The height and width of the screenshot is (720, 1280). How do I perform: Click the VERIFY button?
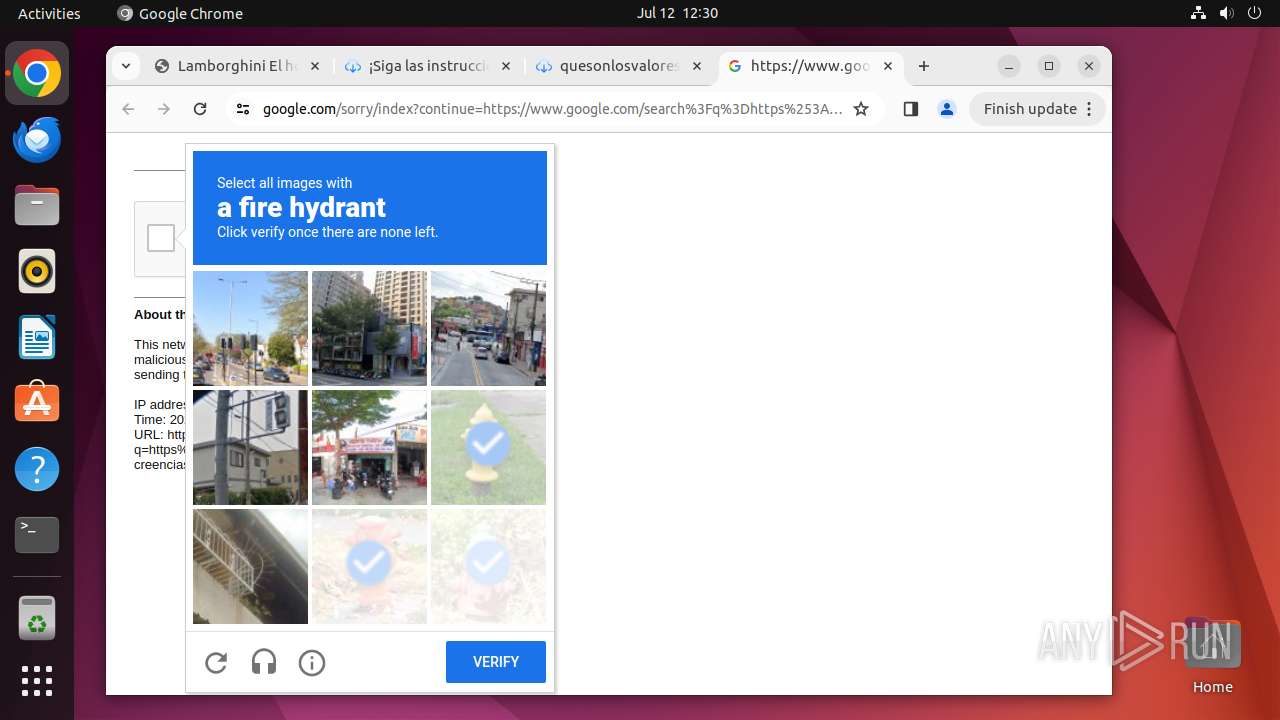tap(496, 662)
